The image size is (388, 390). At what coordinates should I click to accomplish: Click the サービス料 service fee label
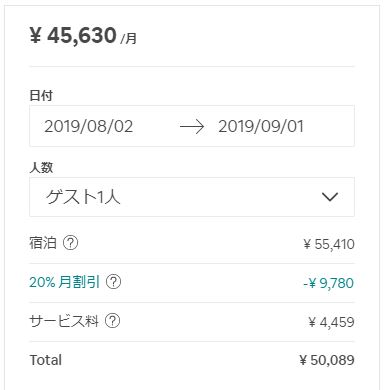[64, 321]
